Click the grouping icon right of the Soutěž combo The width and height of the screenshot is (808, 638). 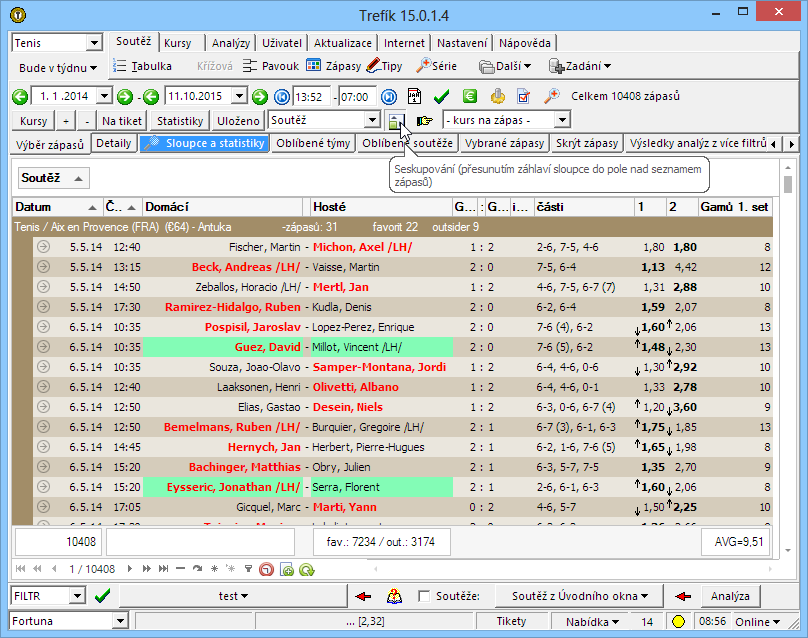tap(397, 121)
